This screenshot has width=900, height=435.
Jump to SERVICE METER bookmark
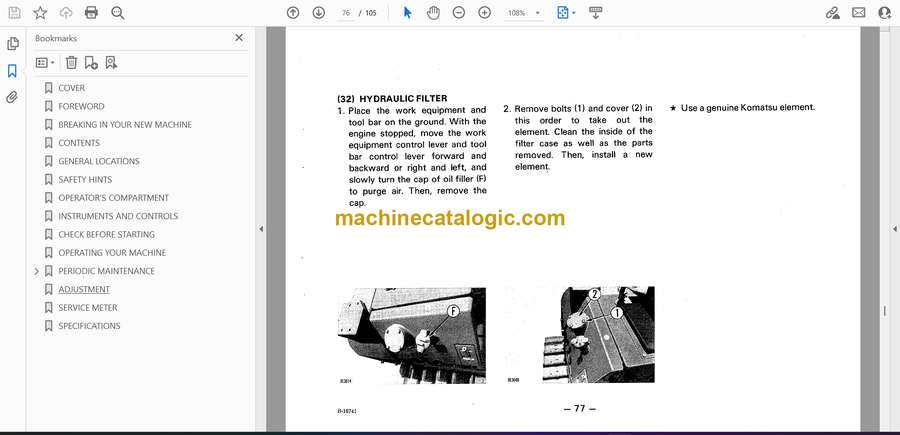pos(88,308)
